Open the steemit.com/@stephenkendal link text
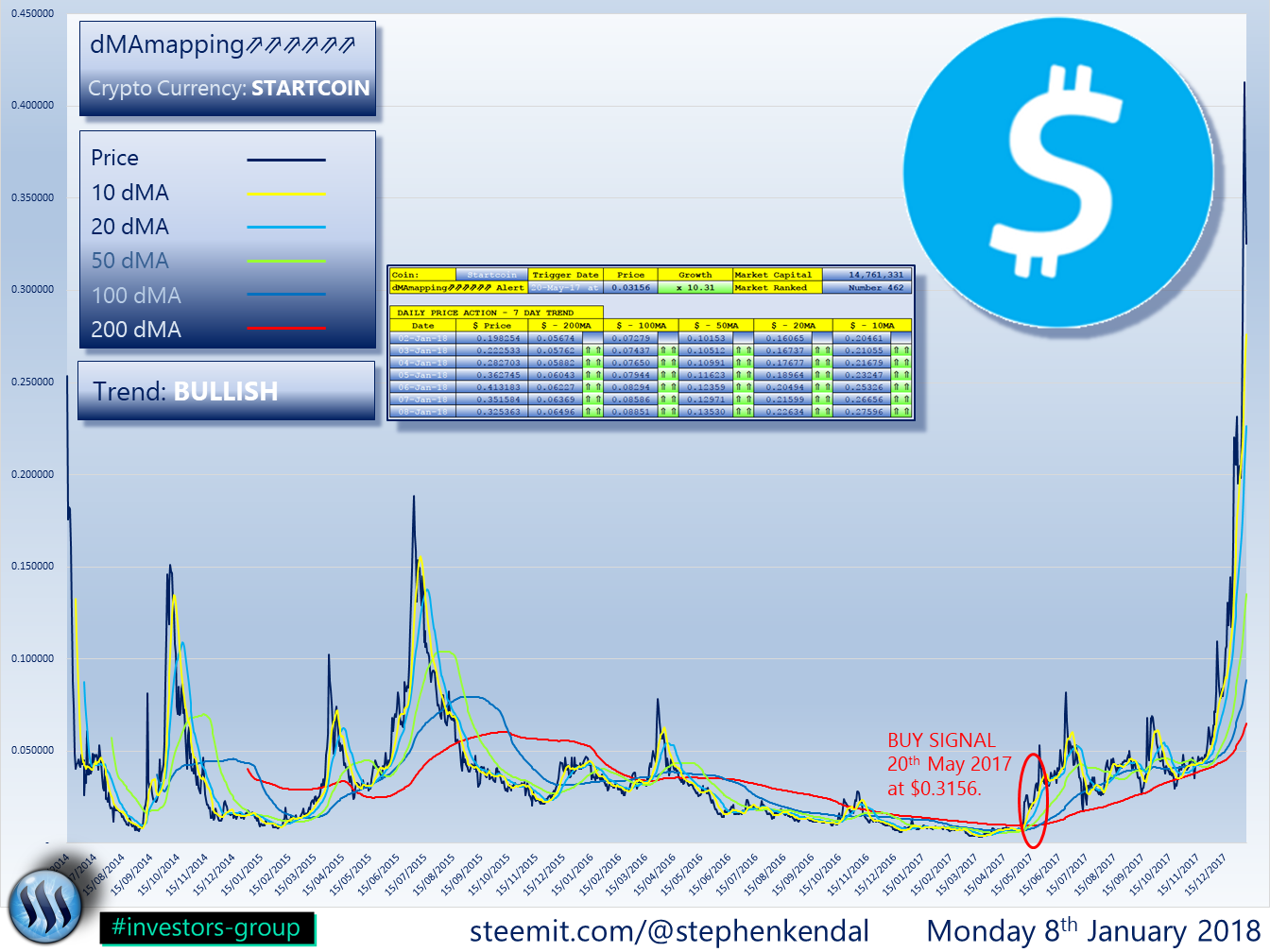This screenshot has height=952, width=1270. [x=669, y=931]
